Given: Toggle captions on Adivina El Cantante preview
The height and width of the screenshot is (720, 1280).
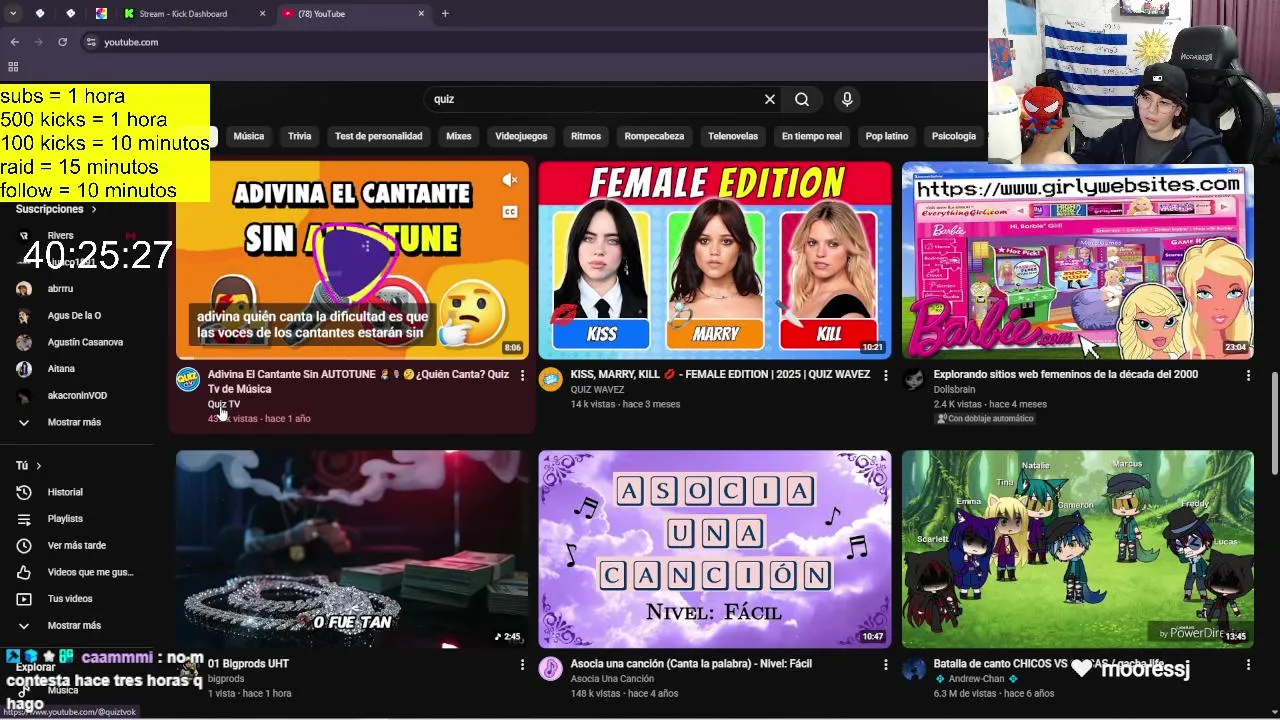Looking at the screenshot, I should 510,212.
